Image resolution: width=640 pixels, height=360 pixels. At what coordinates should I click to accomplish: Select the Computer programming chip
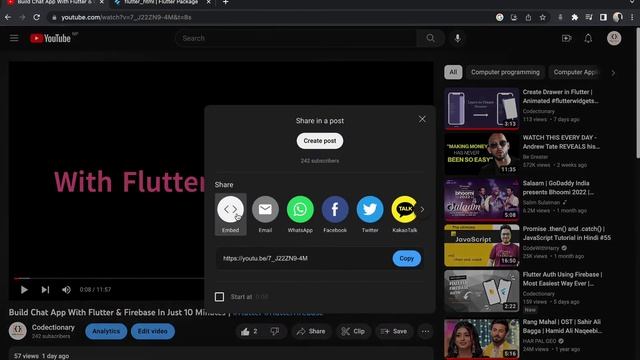coord(505,72)
